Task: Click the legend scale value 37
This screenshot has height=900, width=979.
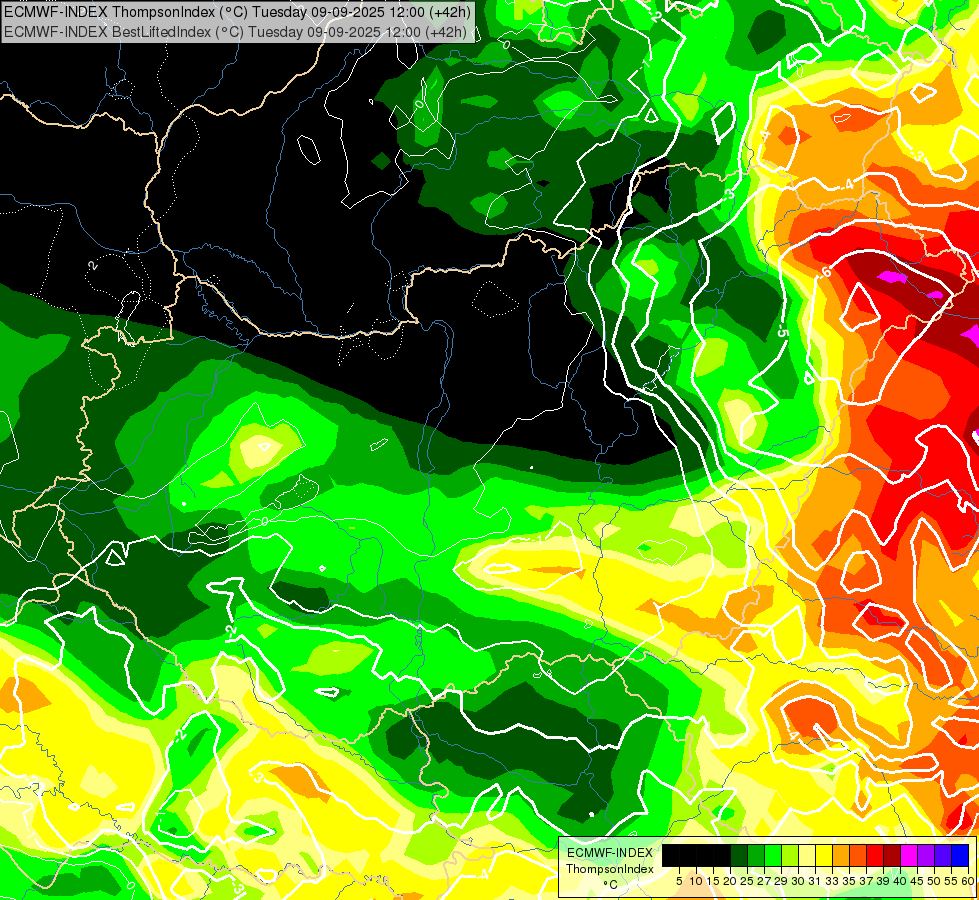Action: [866, 881]
